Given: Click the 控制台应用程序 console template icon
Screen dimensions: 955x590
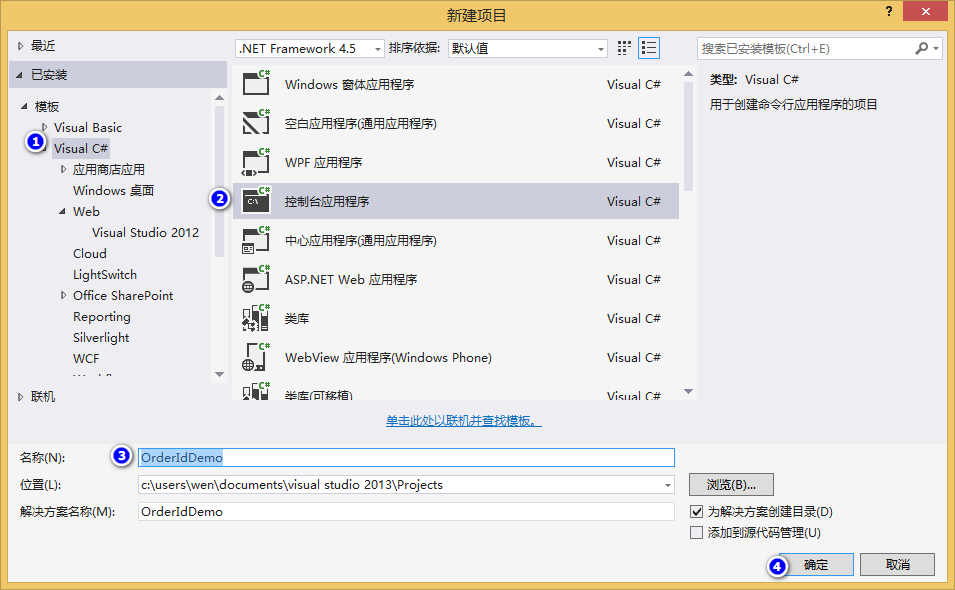Looking at the screenshot, I should pyautogui.click(x=256, y=200).
